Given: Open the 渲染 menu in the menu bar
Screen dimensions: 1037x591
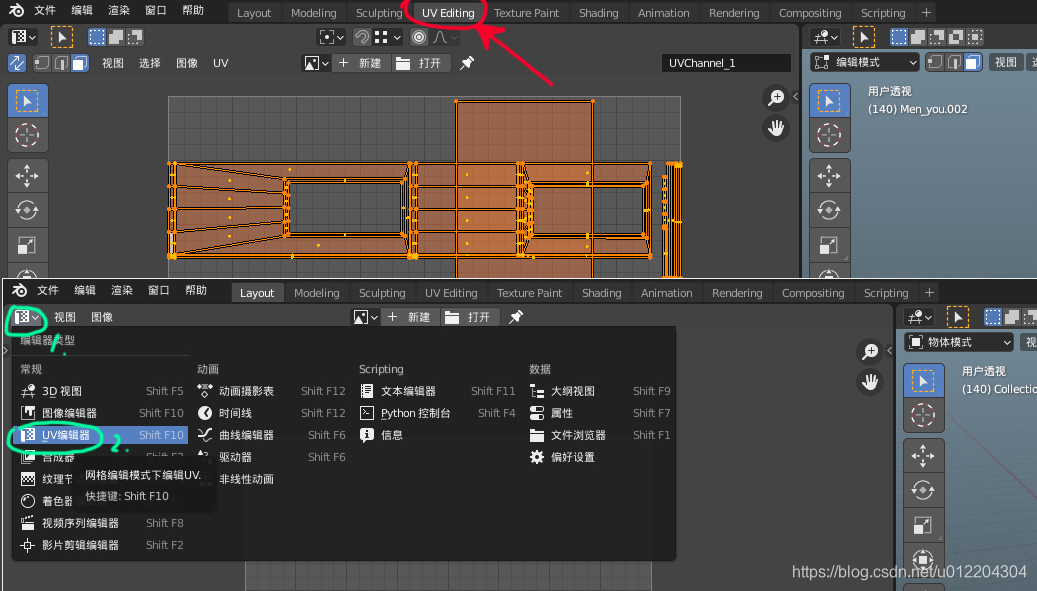Looking at the screenshot, I should click(x=119, y=11).
